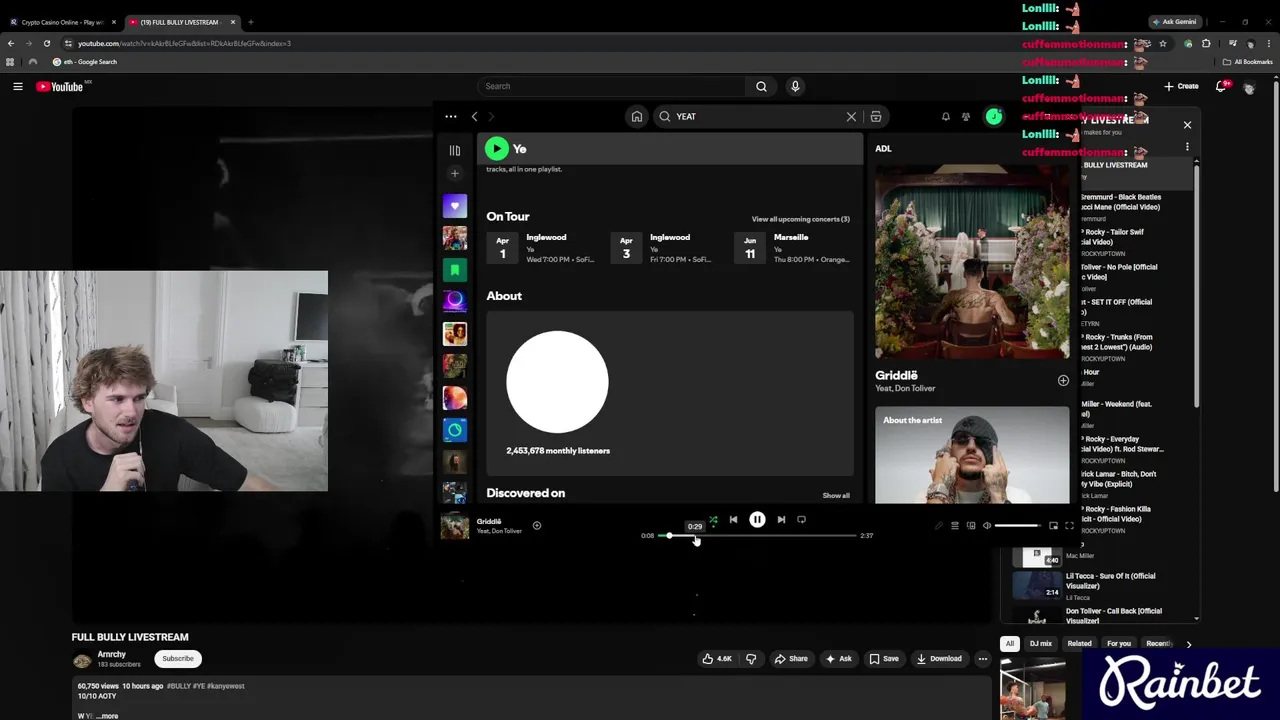Open Spotify queue icon
This screenshot has height=720, width=1280.
pos(955,526)
